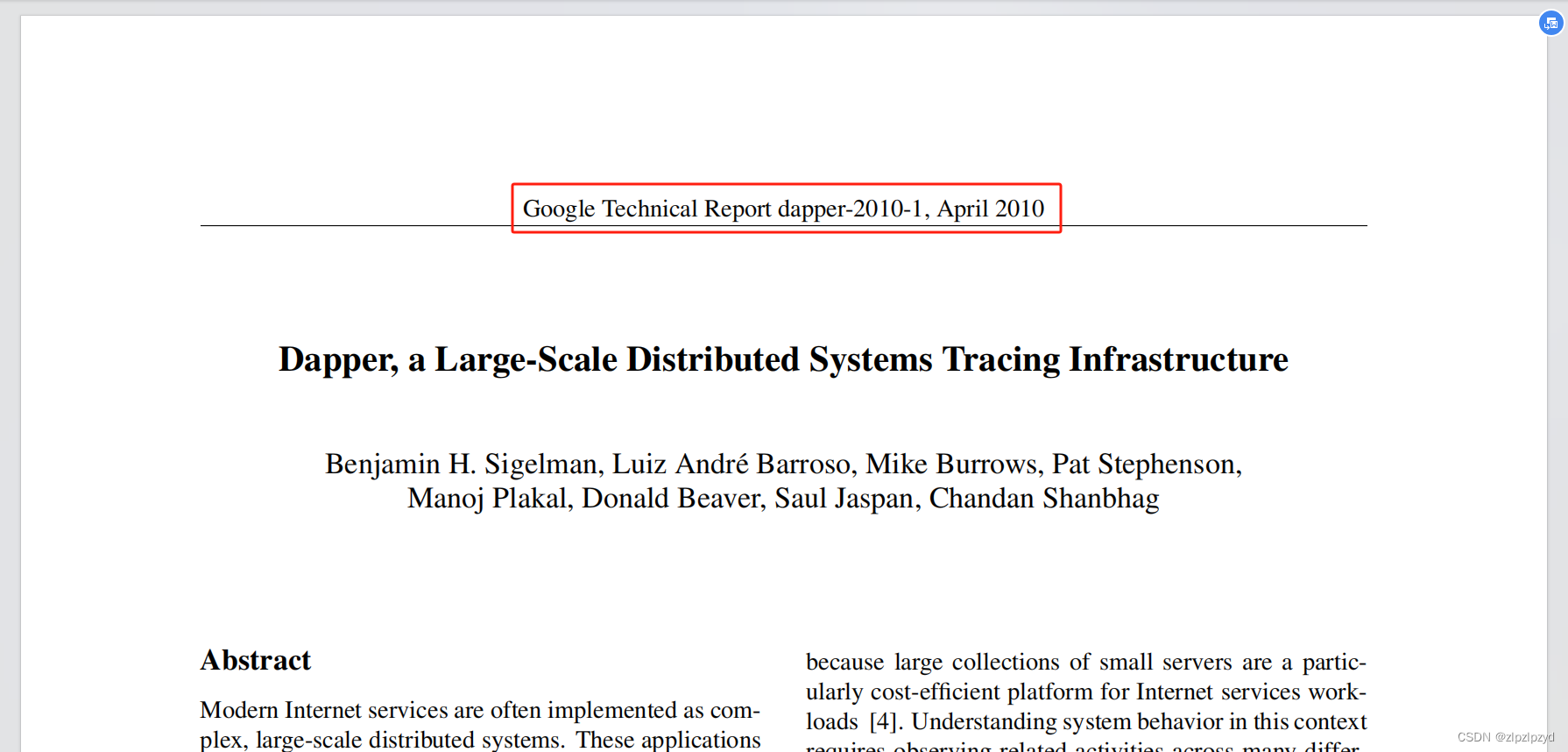
Task: Click author name 'Manoj Plakal'
Action: click(487, 498)
